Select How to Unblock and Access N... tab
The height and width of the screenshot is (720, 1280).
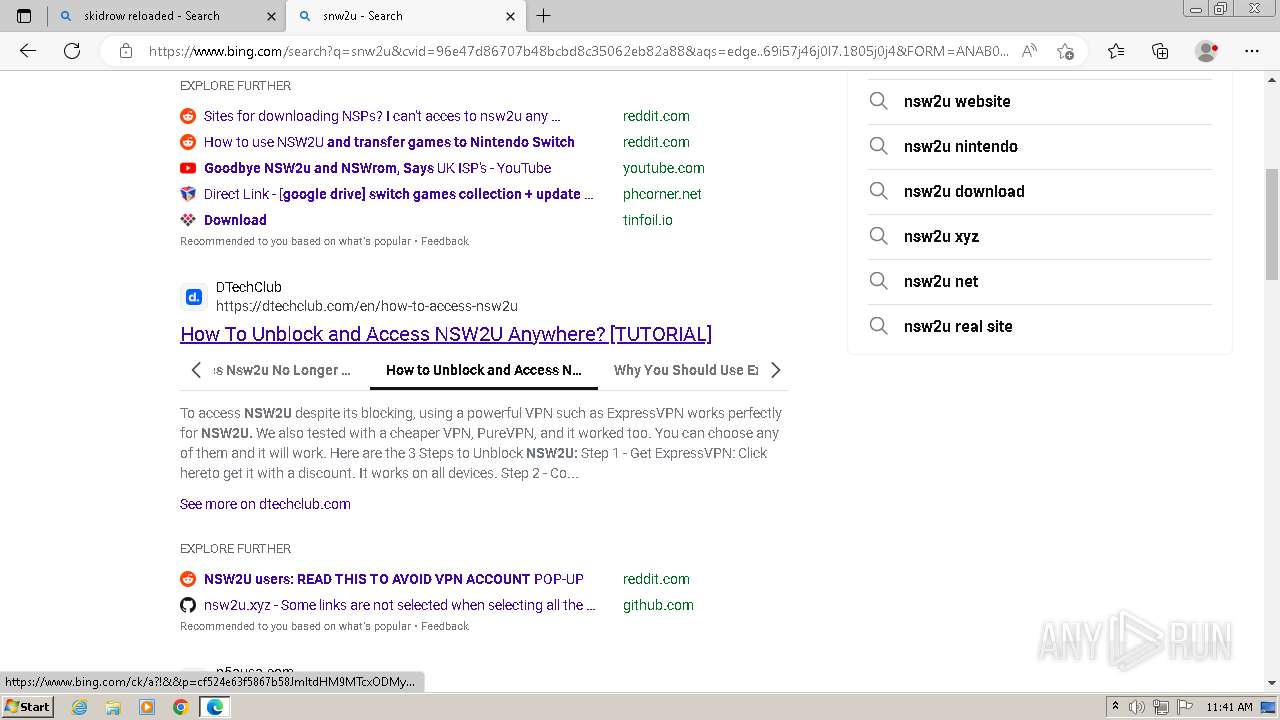pos(484,370)
